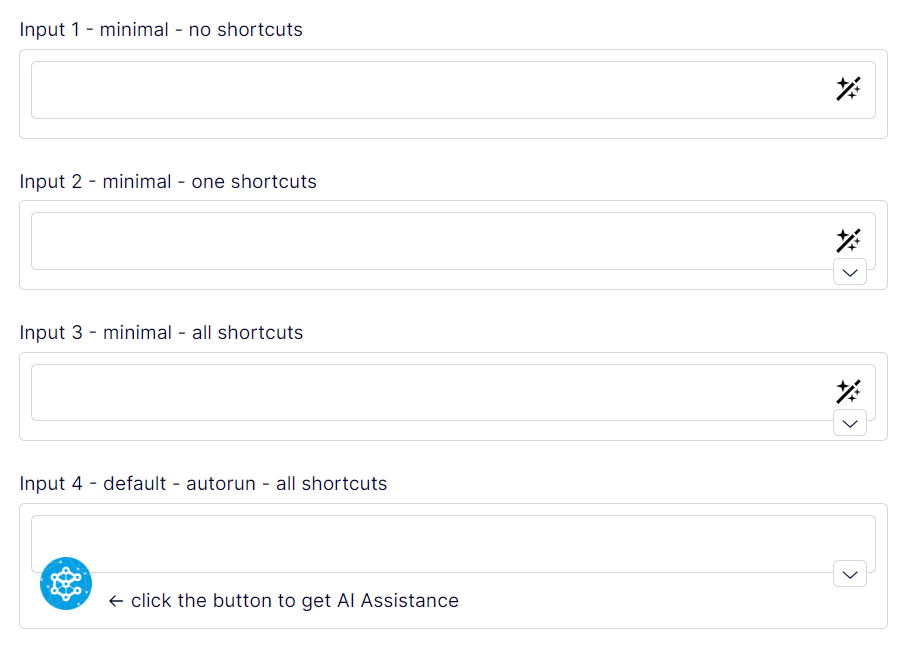Screen dimensions: 901x646
Task: Click the left arrow symbol beside AI Assistance hint
Action: 116,601
